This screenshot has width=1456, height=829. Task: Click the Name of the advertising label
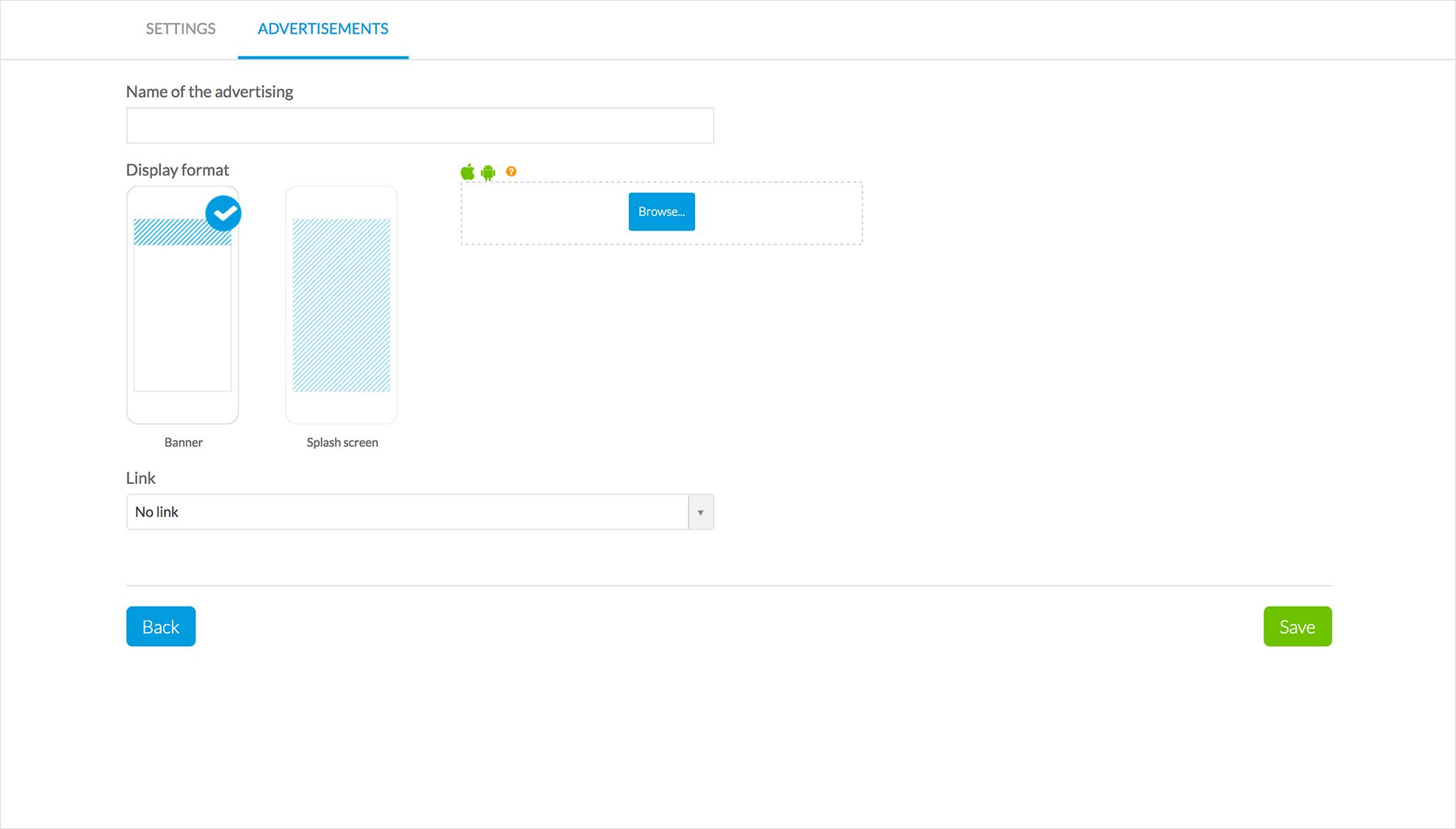[209, 92]
